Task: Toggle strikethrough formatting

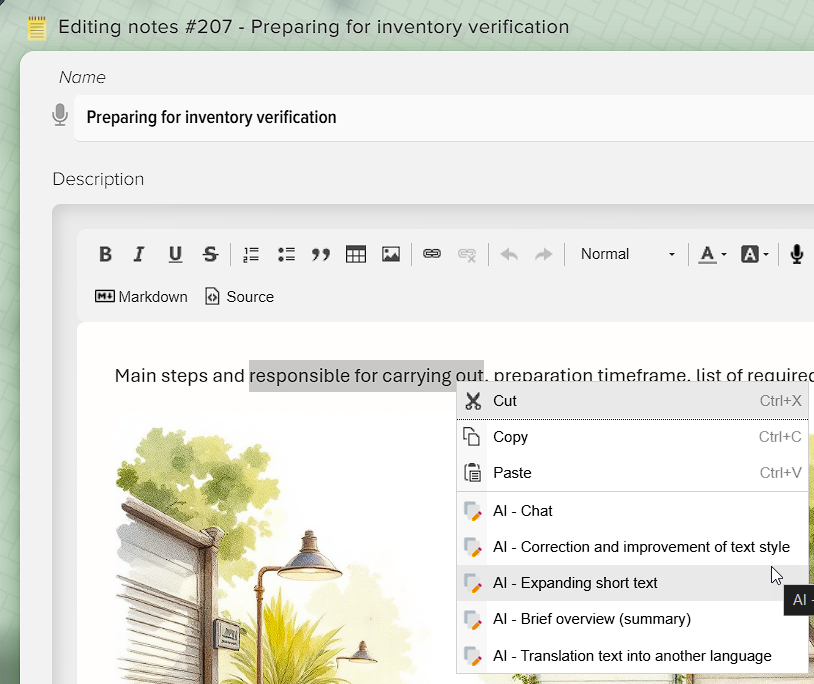Action: pos(210,254)
